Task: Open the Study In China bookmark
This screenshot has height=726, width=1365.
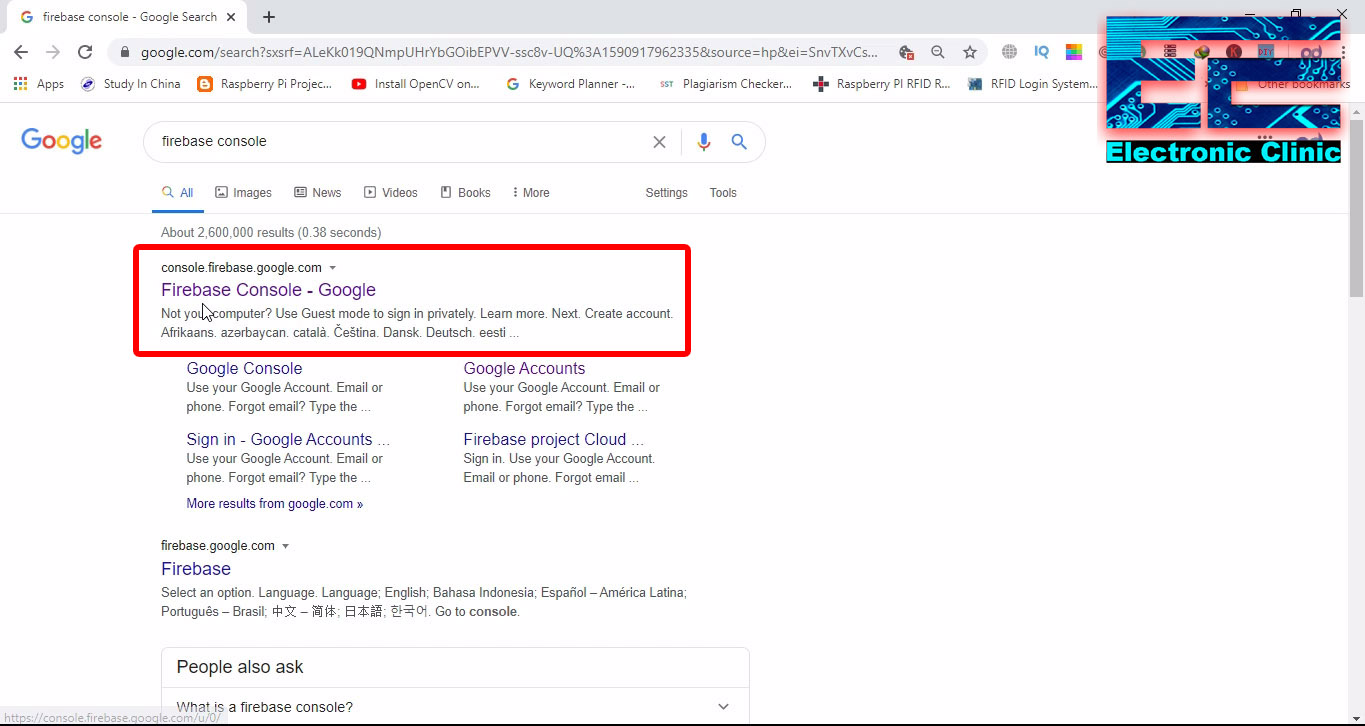Action: click(x=130, y=84)
